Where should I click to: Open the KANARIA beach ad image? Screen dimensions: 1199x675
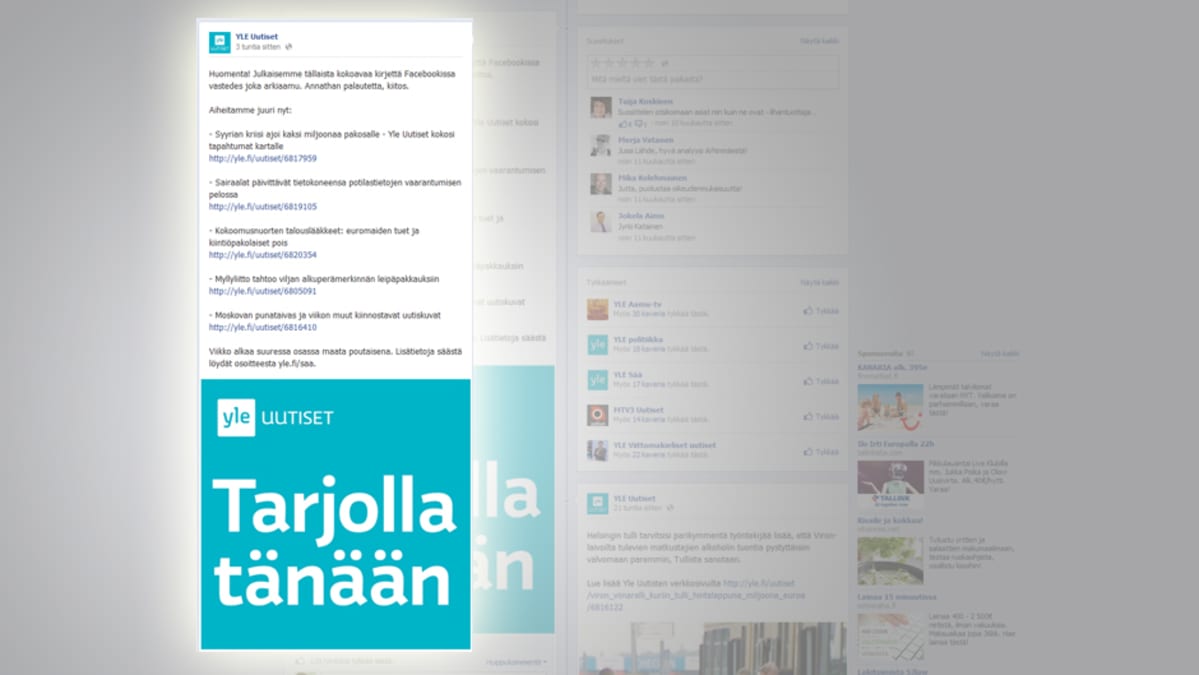pyautogui.click(x=890, y=407)
